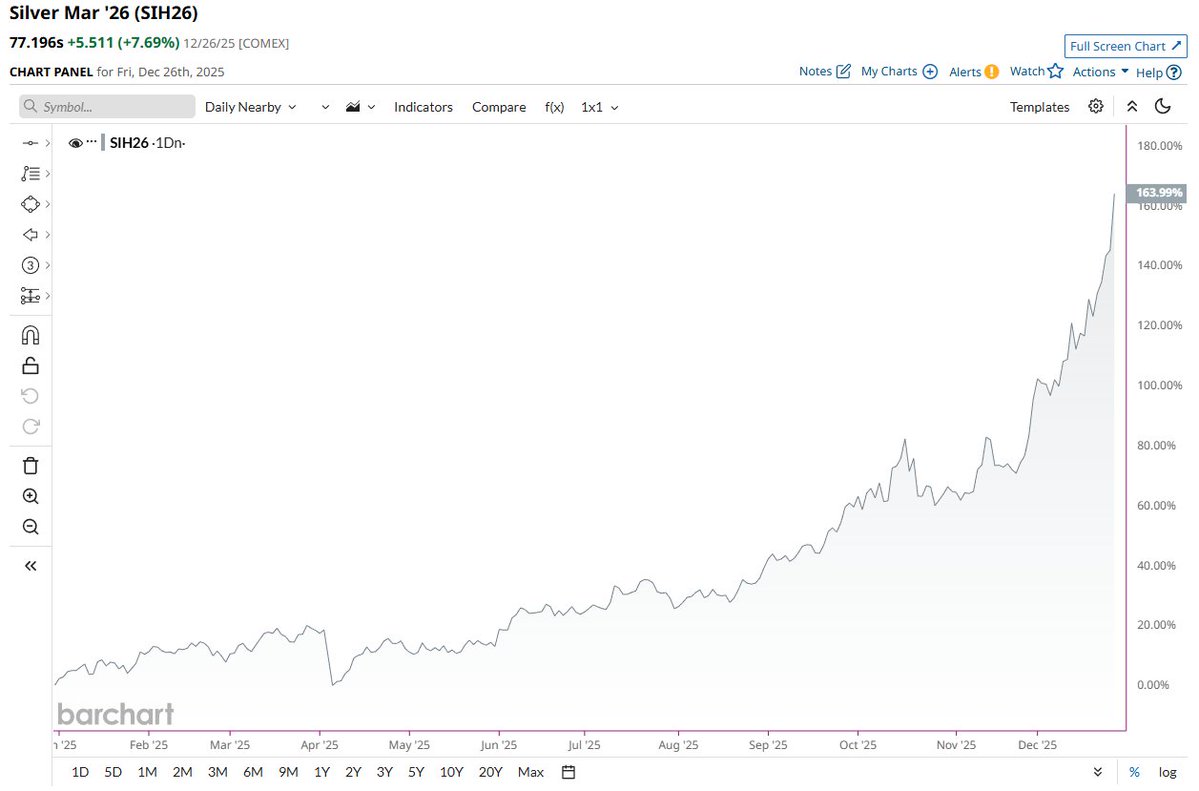This screenshot has width=1199, height=791.
Task: Choose the shapes polygon tool icon
Action: [x=30, y=204]
